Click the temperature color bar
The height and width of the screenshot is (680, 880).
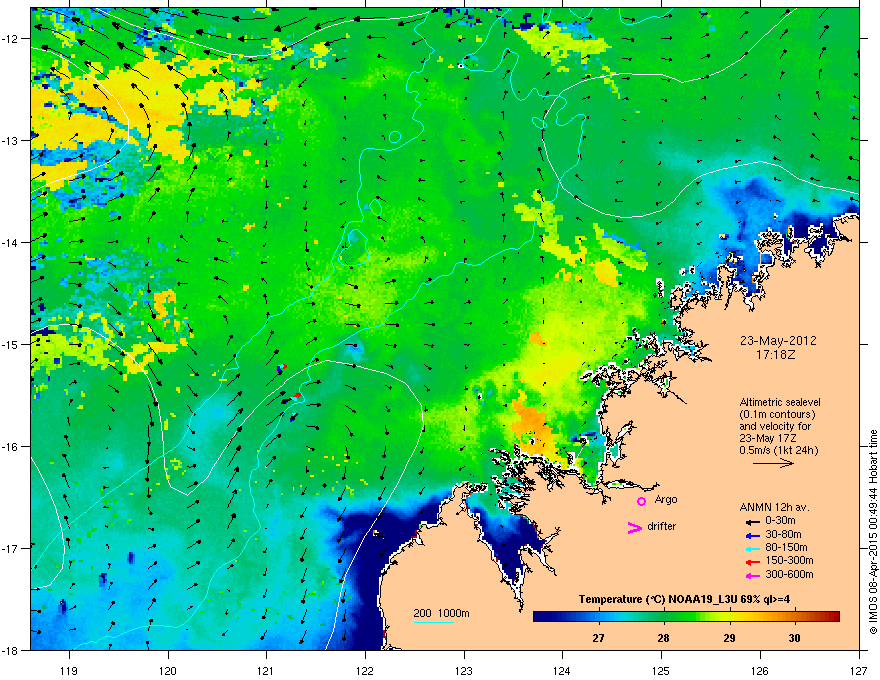[686, 617]
